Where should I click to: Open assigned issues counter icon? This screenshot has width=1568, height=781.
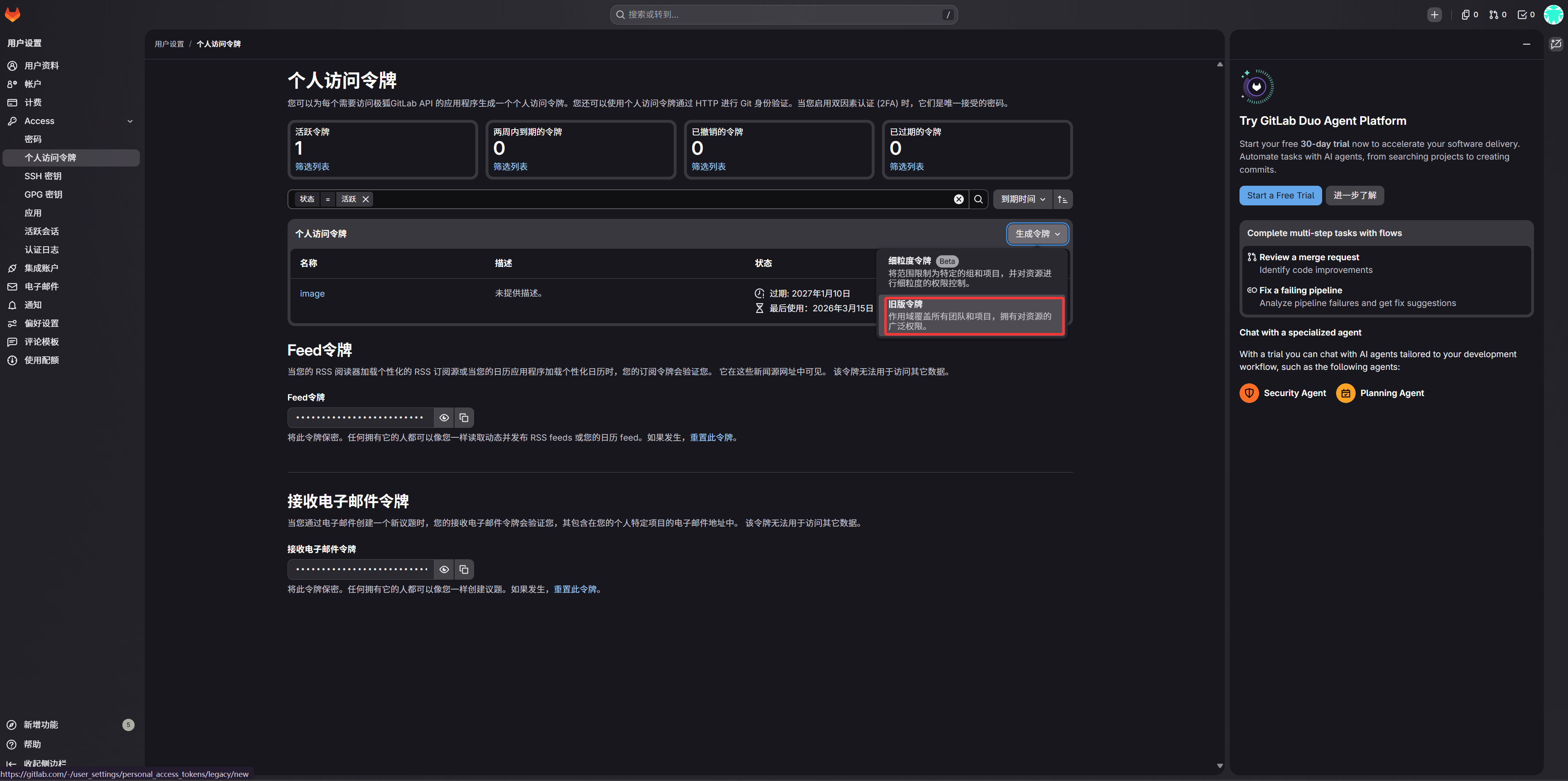click(1469, 15)
